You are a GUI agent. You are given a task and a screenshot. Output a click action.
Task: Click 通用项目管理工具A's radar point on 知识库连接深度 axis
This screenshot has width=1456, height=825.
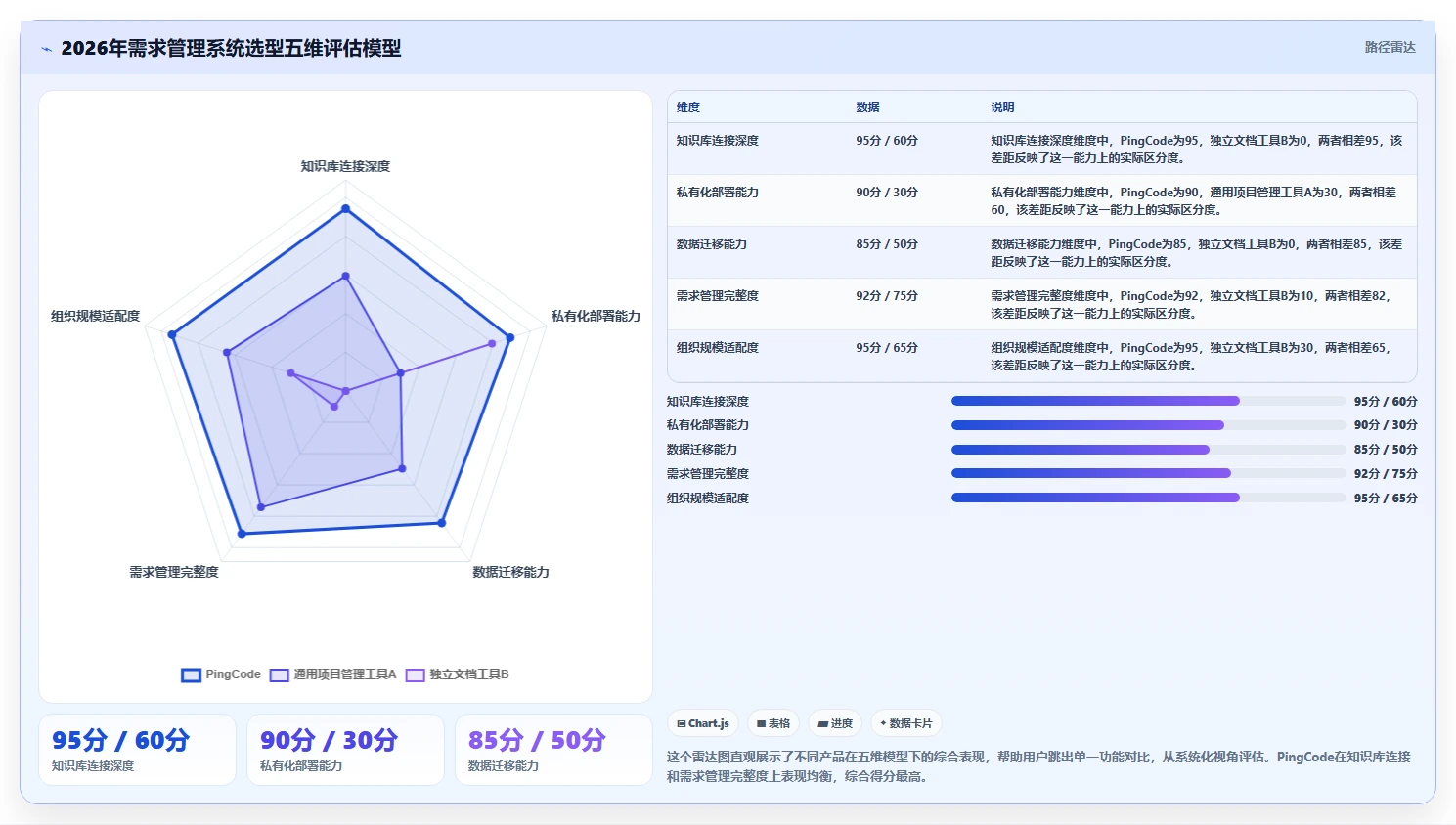[x=345, y=276]
